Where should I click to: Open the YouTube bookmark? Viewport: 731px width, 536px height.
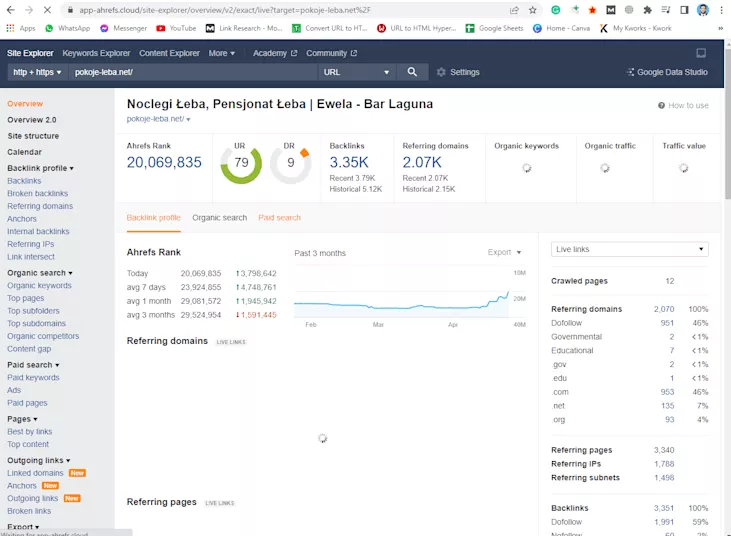click(x=176, y=28)
